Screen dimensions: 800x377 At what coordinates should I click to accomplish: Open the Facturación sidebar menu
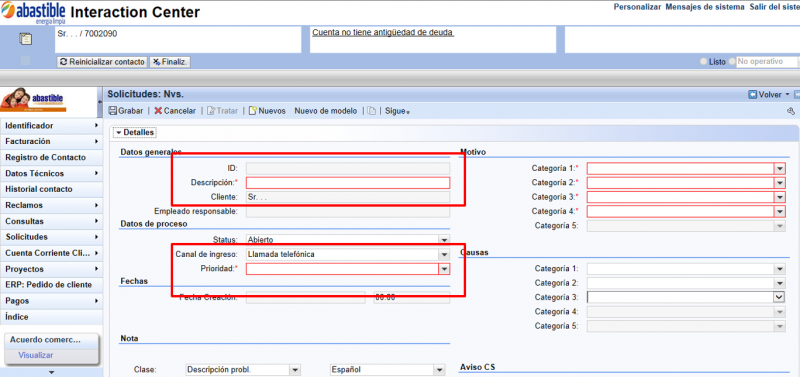(x=51, y=141)
